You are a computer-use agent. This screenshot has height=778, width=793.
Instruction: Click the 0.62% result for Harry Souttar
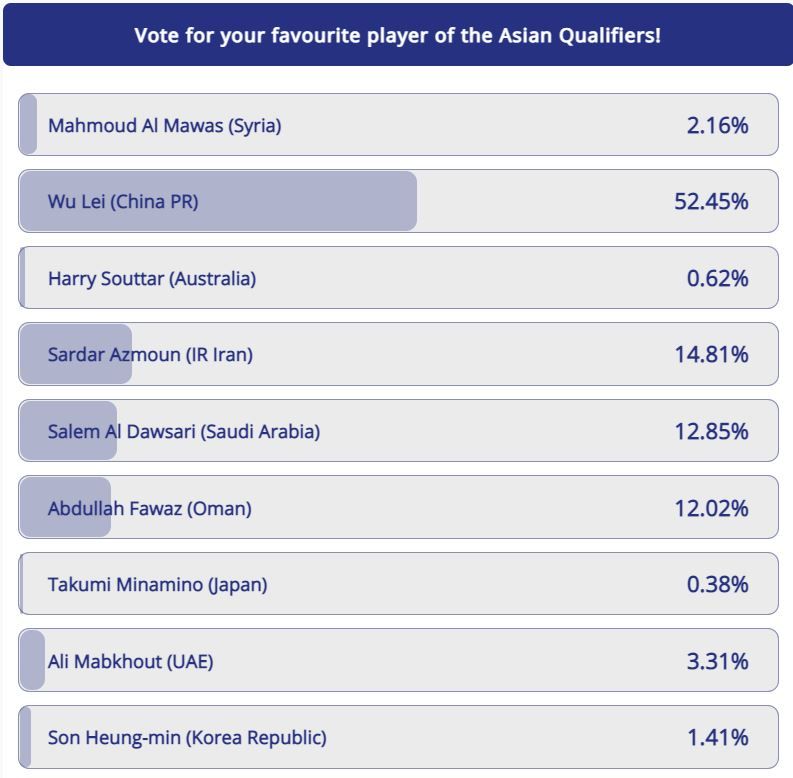[x=717, y=278]
